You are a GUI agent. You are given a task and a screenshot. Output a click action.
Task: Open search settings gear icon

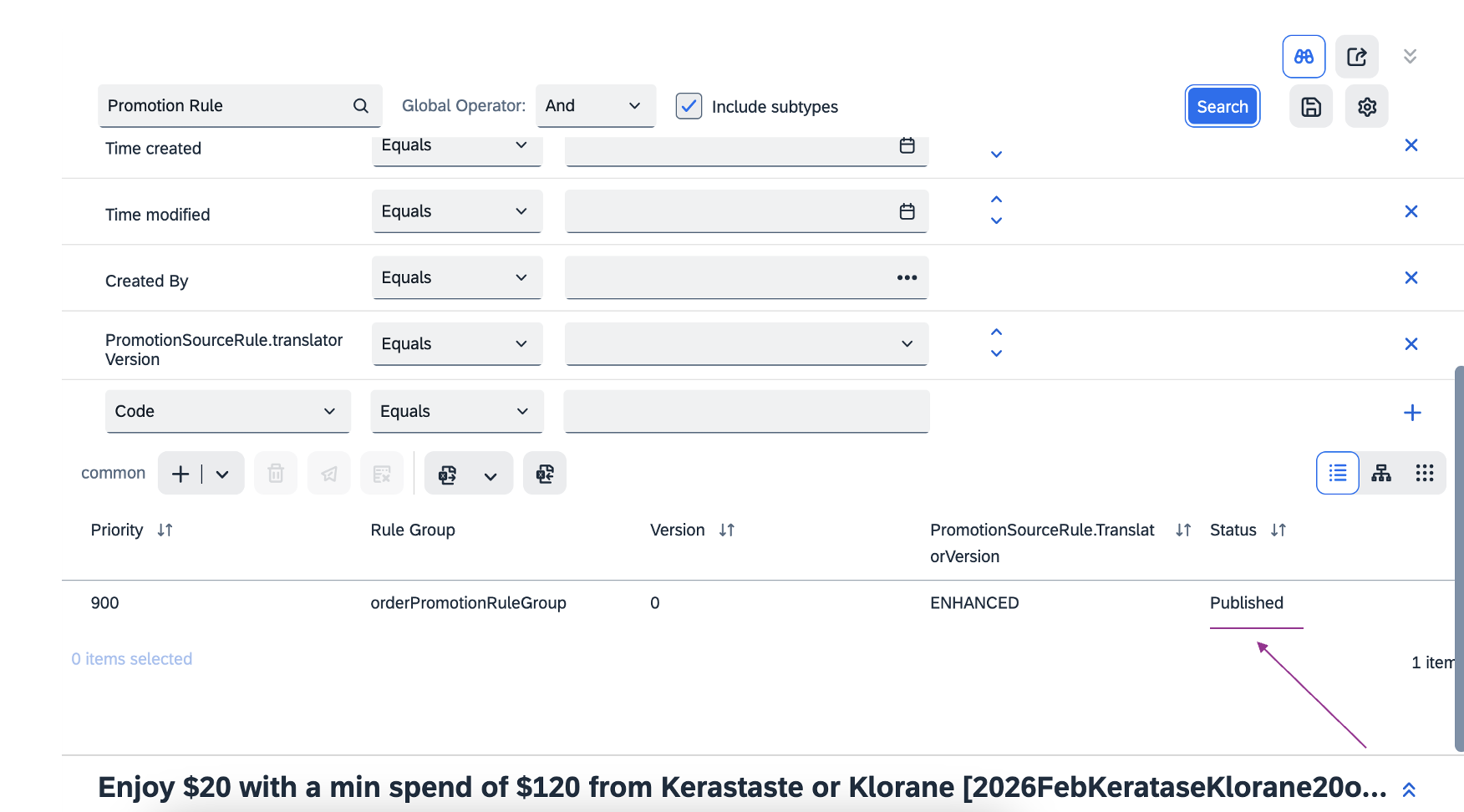point(1366,107)
